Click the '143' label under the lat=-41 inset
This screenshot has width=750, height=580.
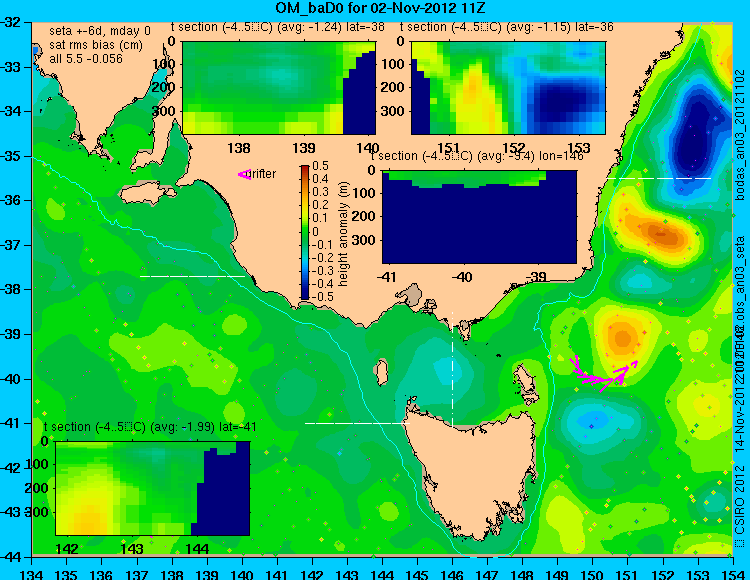pos(132,548)
